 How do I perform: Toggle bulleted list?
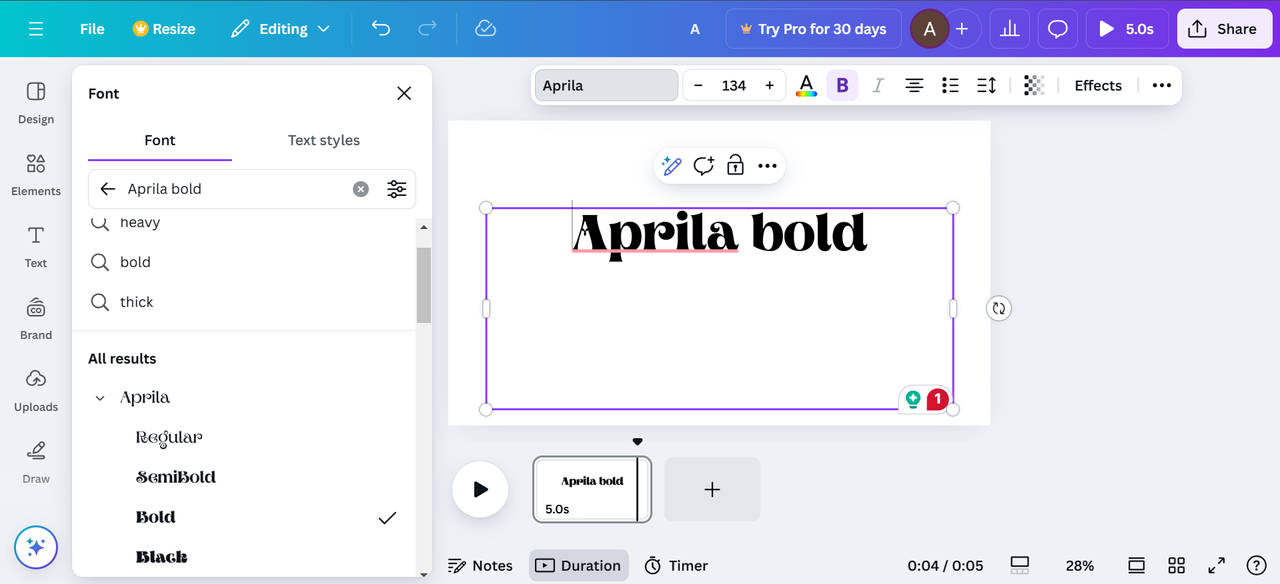pyautogui.click(x=950, y=86)
